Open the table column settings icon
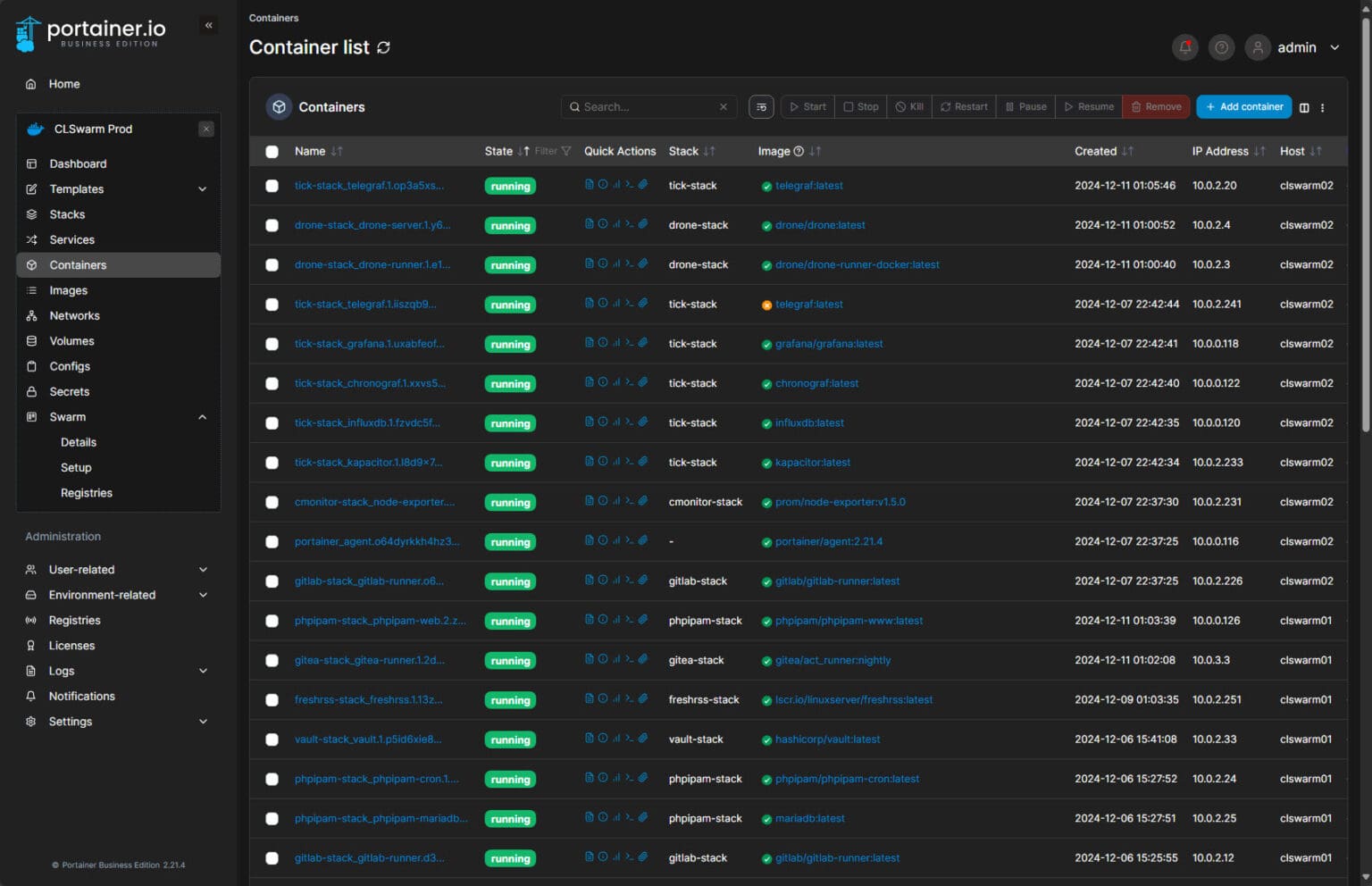The image size is (1372, 886). (x=1304, y=107)
